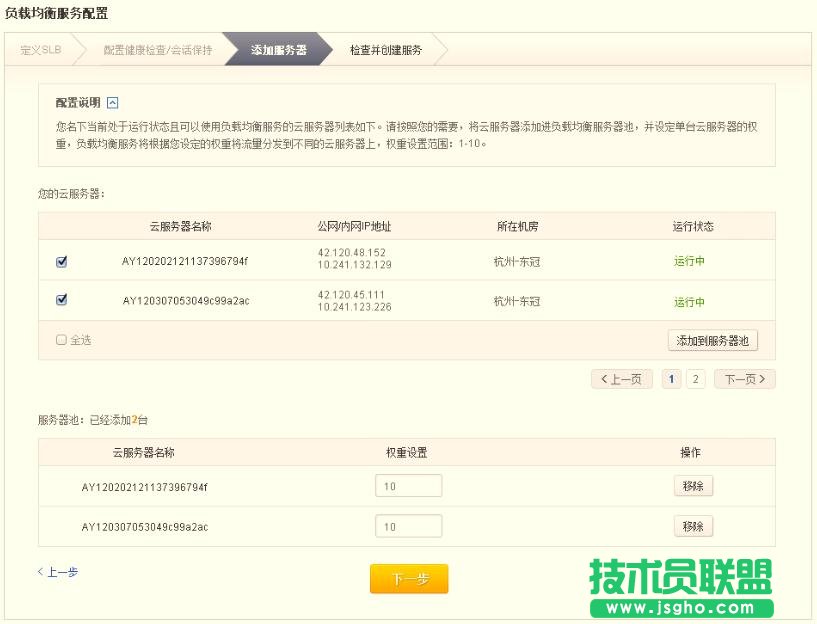Edit weight field for AY120202121137396794f
The height and width of the screenshot is (624, 817).
pos(408,486)
